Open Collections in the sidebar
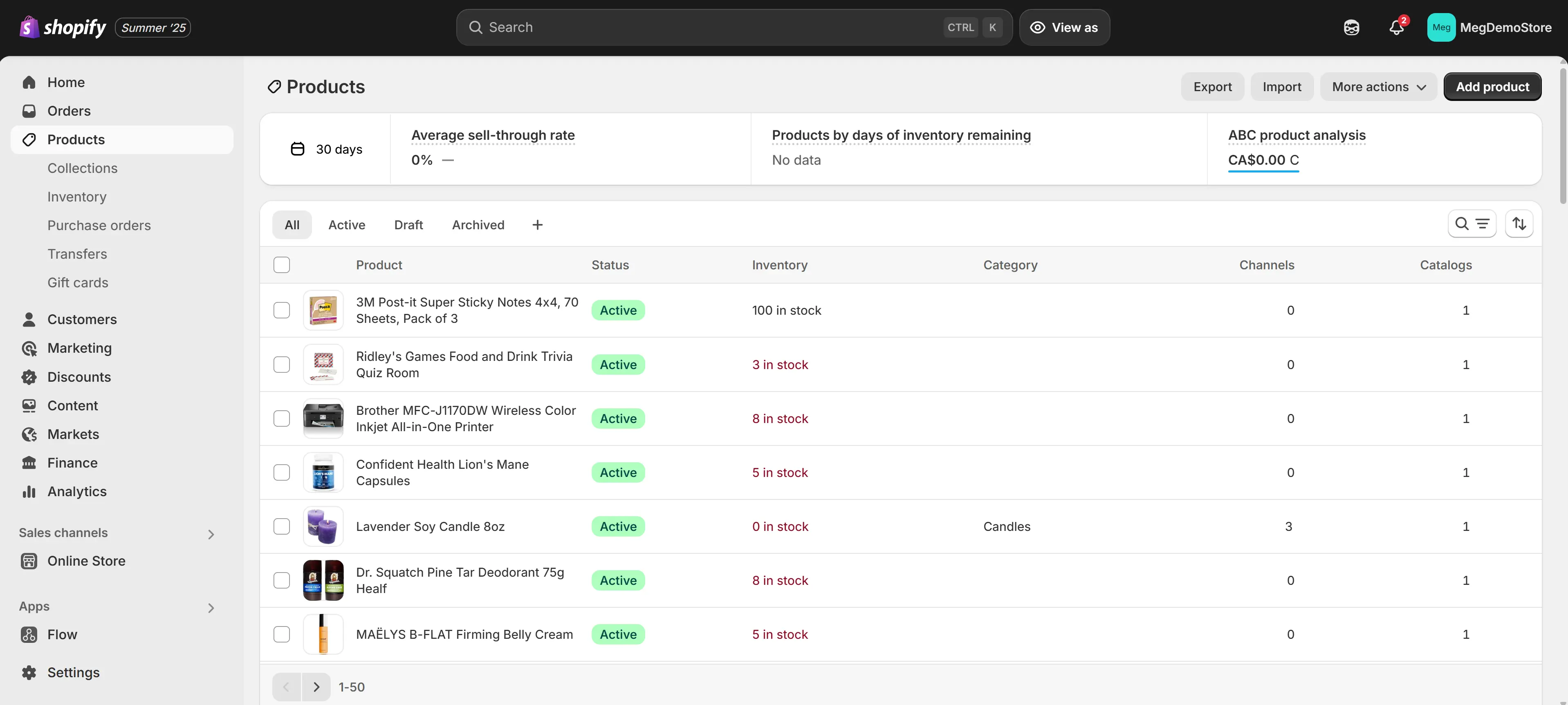This screenshot has height=705, width=1568. (83, 168)
